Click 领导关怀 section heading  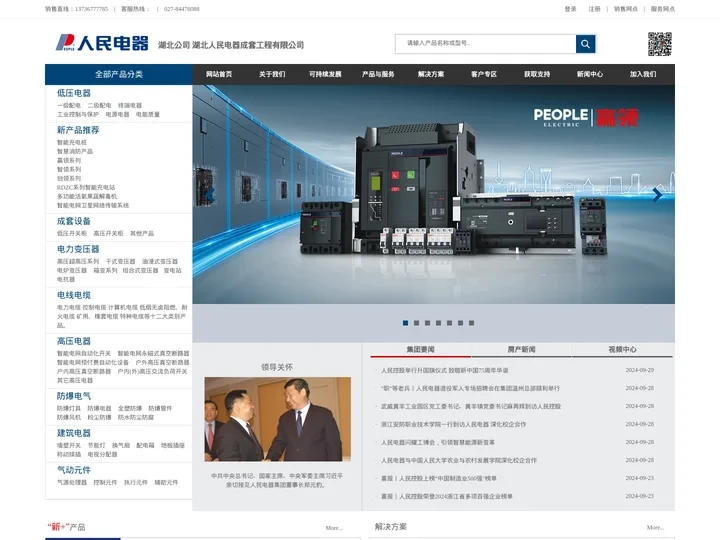[277, 367]
